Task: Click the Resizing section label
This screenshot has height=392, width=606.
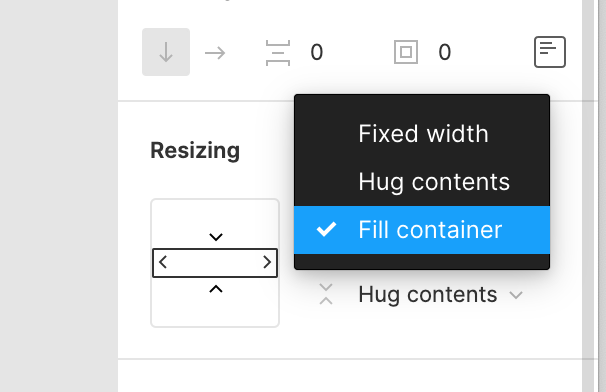Action: (x=195, y=151)
